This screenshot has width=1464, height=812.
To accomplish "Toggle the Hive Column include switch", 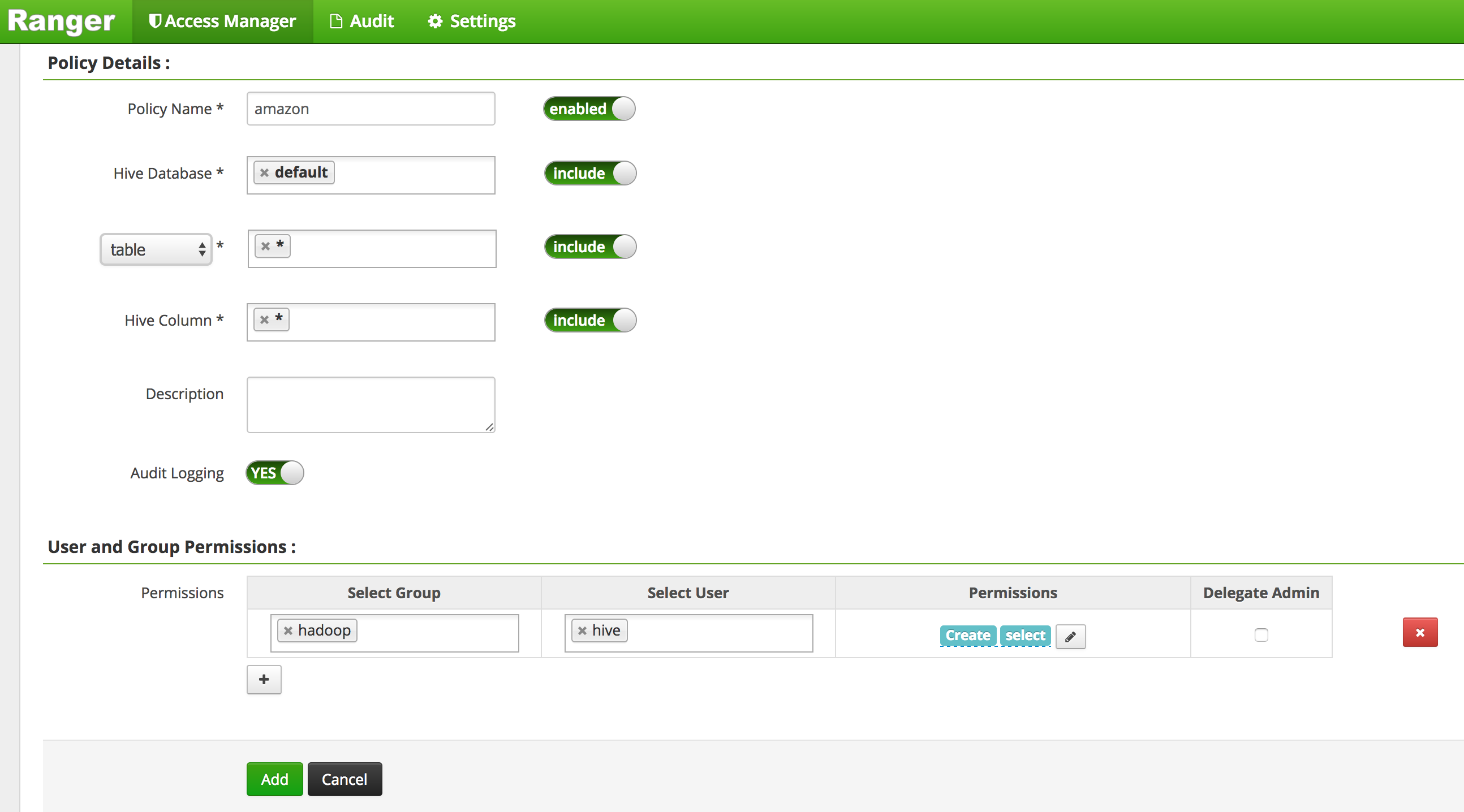I will point(590,319).
